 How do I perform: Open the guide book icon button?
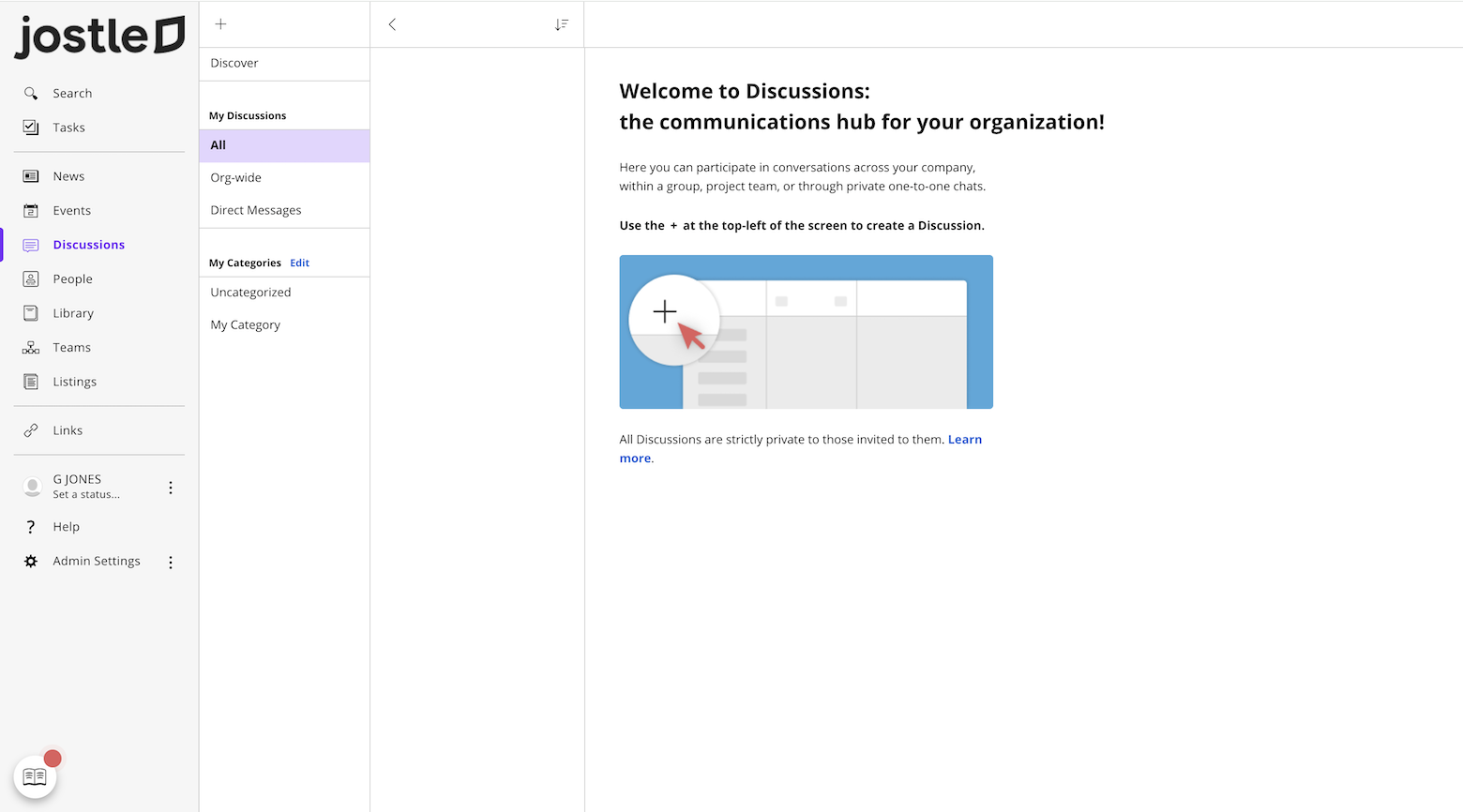point(35,776)
